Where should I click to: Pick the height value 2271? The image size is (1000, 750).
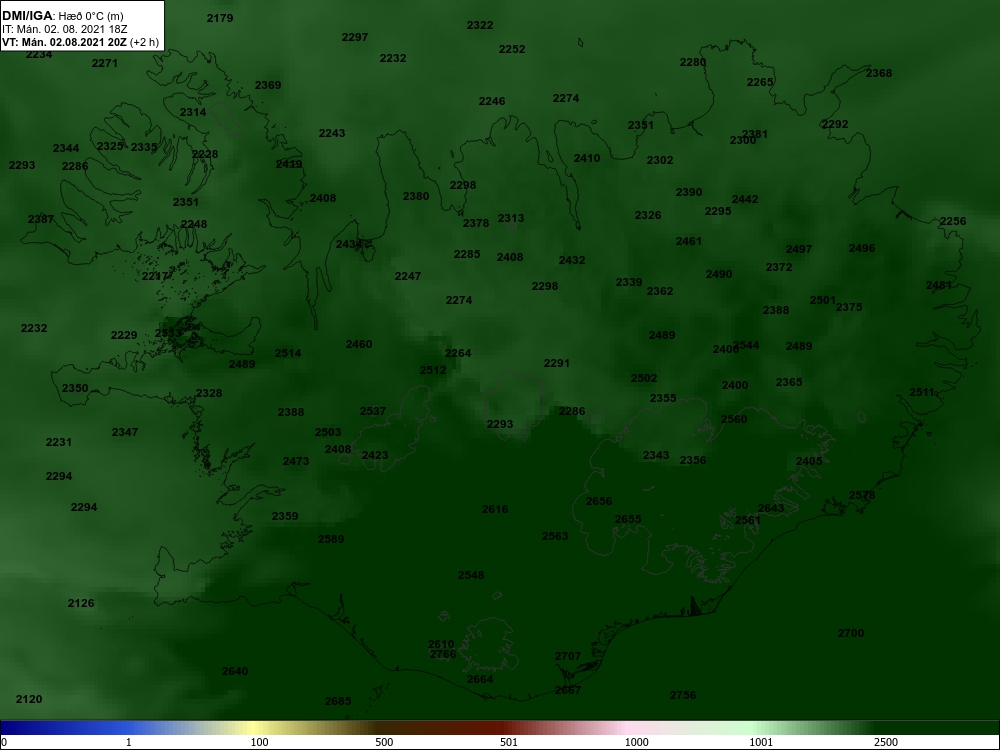pyautogui.click(x=105, y=63)
